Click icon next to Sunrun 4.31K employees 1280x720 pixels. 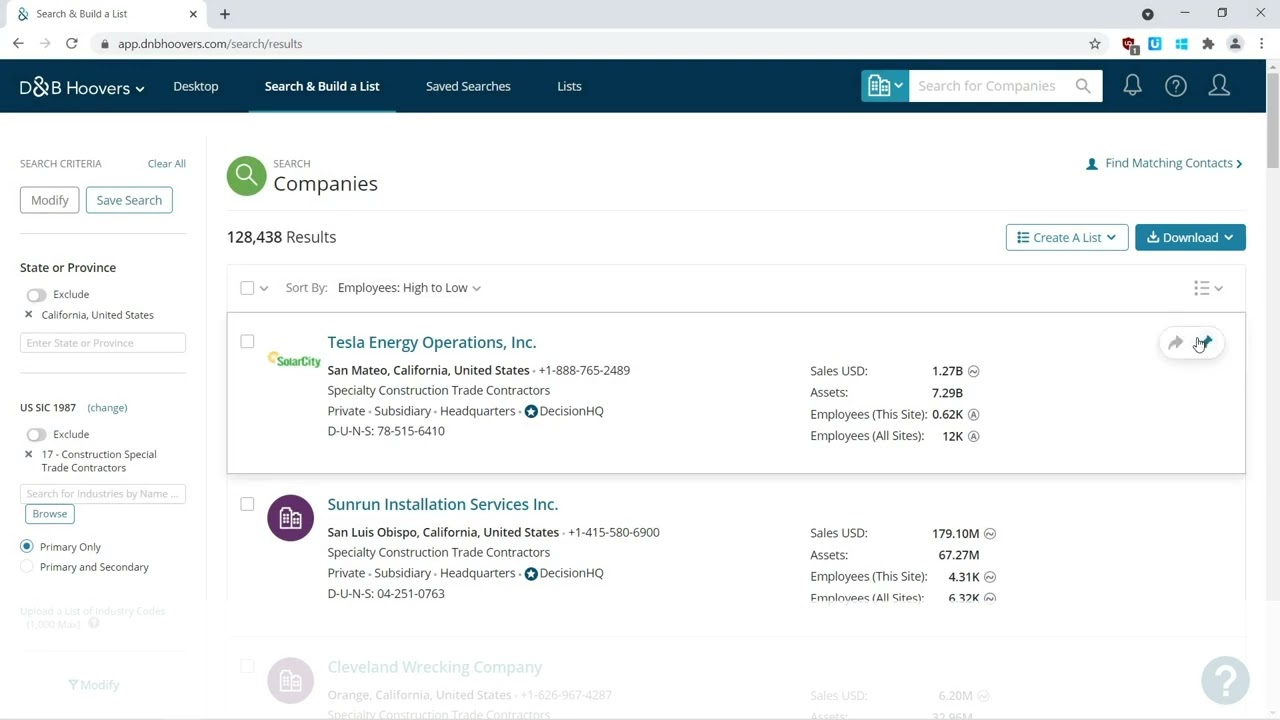pos(989,576)
